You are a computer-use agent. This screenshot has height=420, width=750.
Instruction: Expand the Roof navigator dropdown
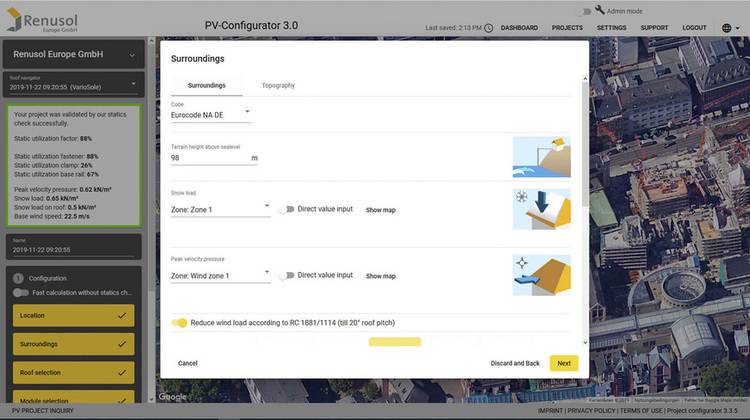(x=133, y=84)
